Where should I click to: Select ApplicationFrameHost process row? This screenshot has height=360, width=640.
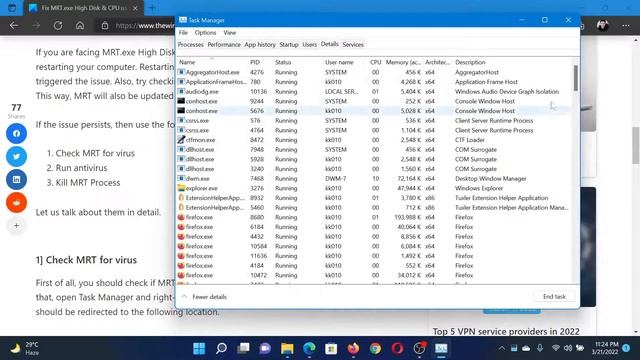tap(374, 82)
